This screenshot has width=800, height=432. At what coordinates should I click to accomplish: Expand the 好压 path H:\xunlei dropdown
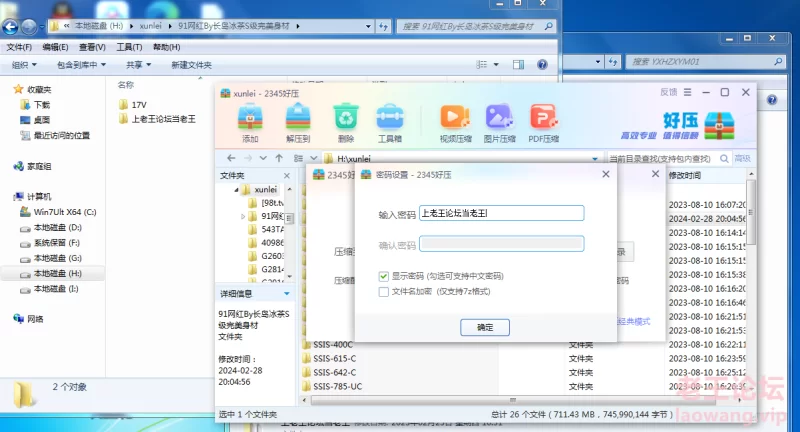pyautogui.click(x=594, y=159)
